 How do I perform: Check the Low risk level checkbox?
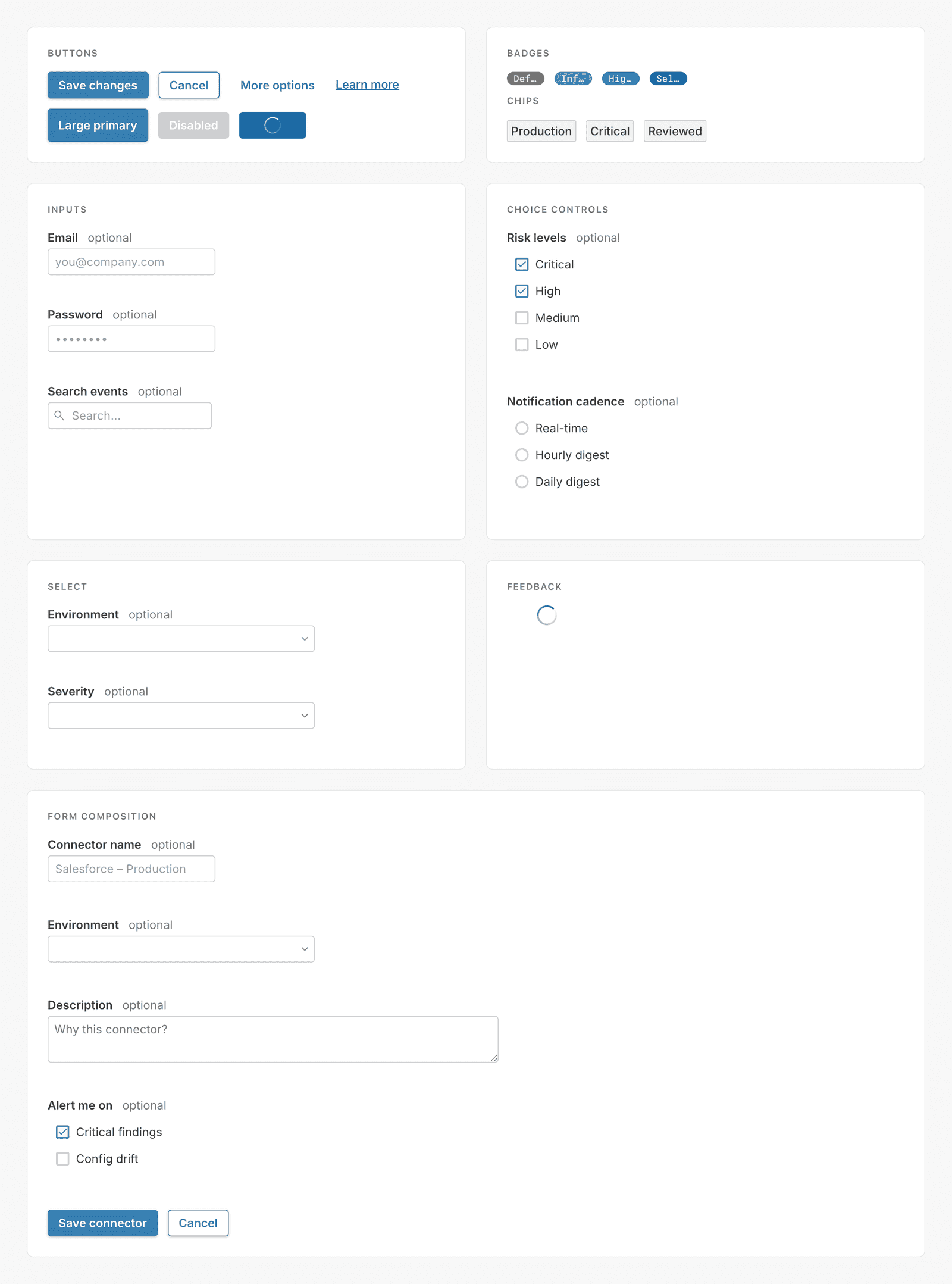point(522,345)
